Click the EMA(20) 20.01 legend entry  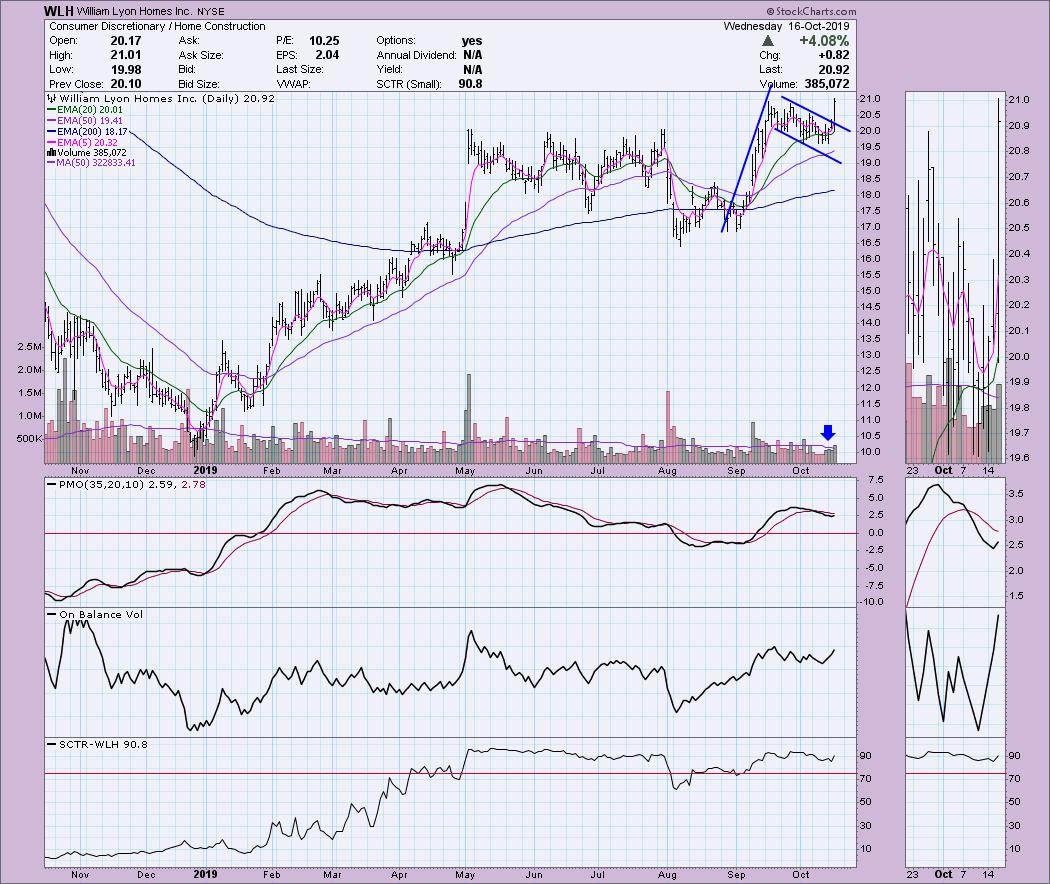tap(90, 110)
